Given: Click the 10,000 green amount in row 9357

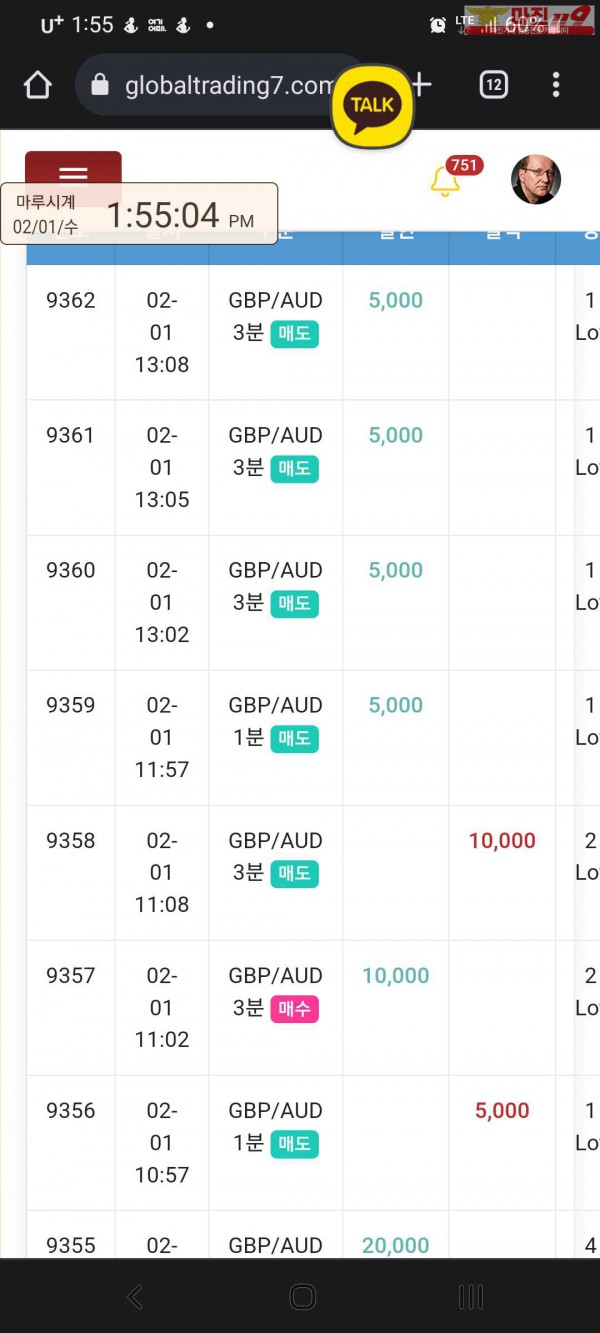Looking at the screenshot, I should click(x=396, y=976).
